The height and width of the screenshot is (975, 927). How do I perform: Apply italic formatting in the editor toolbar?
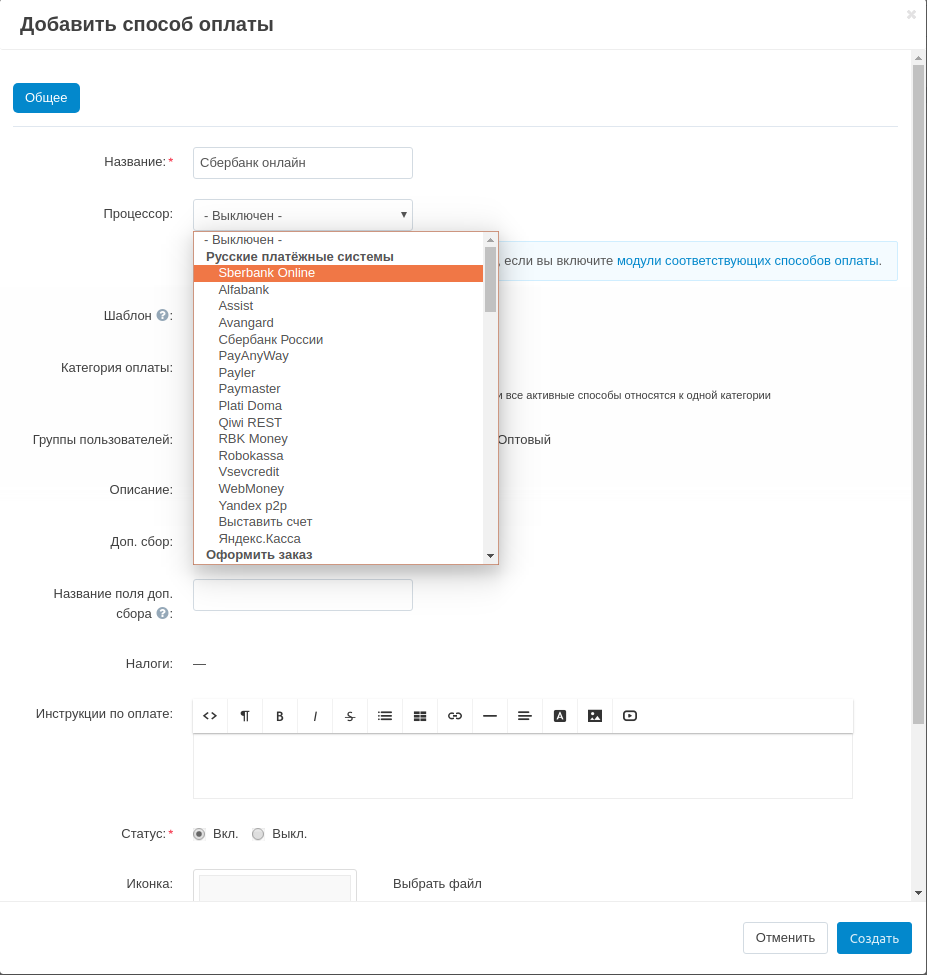tap(315, 716)
